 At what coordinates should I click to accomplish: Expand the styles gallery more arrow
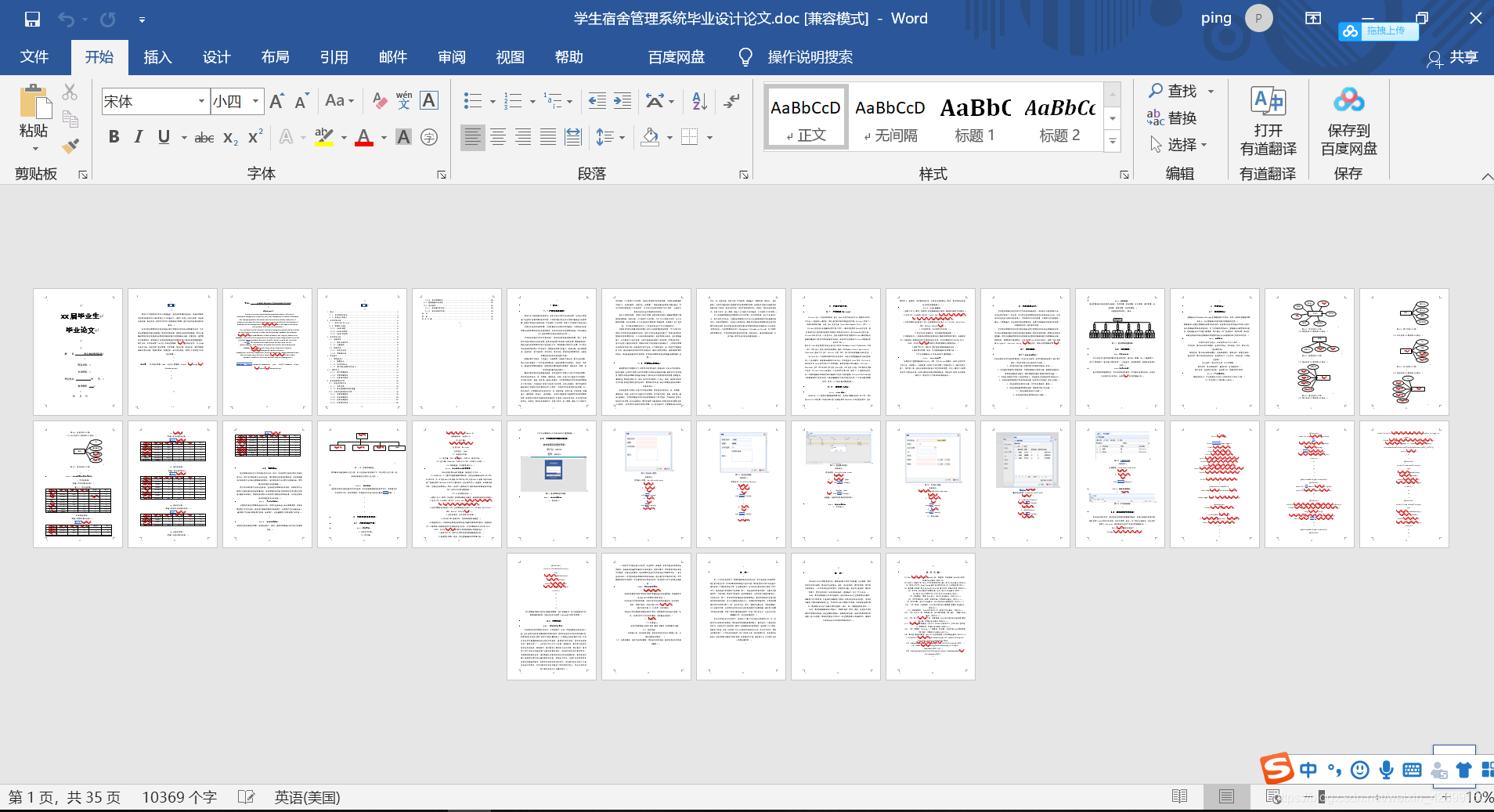click(1113, 142)
